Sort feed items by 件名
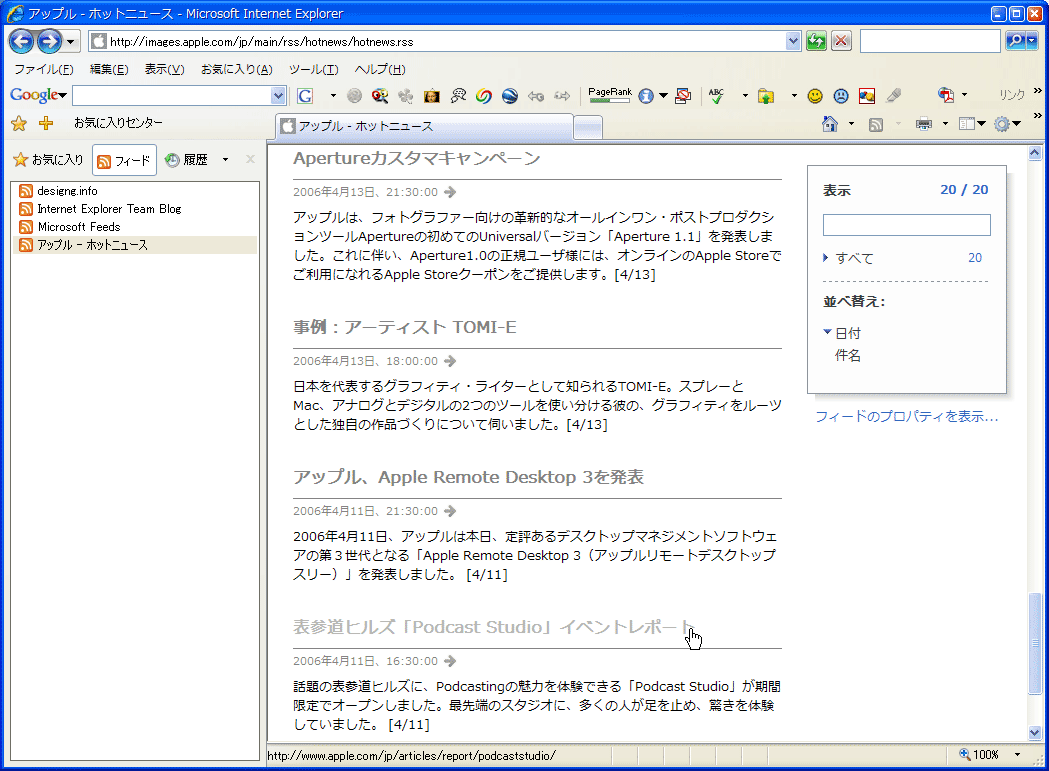The width and height of the screenshot is (1049, 771). tap(848, 355)
